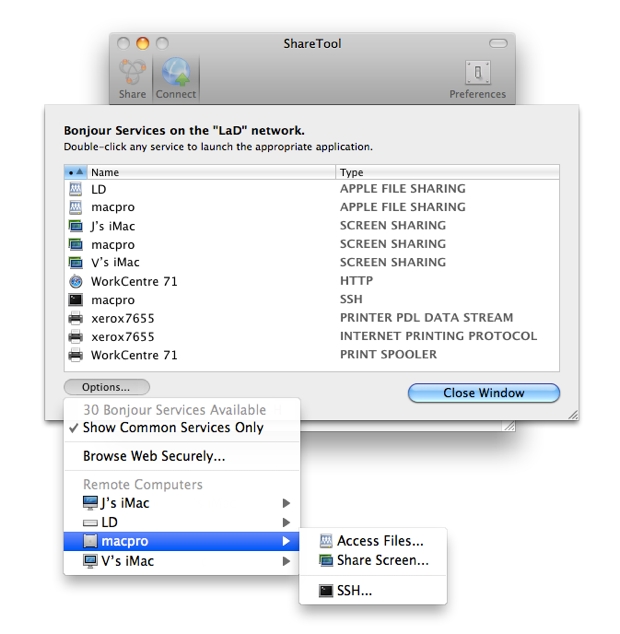
Task: Click the Connect globe toolbar icon
Action: (x=176, y=72)
